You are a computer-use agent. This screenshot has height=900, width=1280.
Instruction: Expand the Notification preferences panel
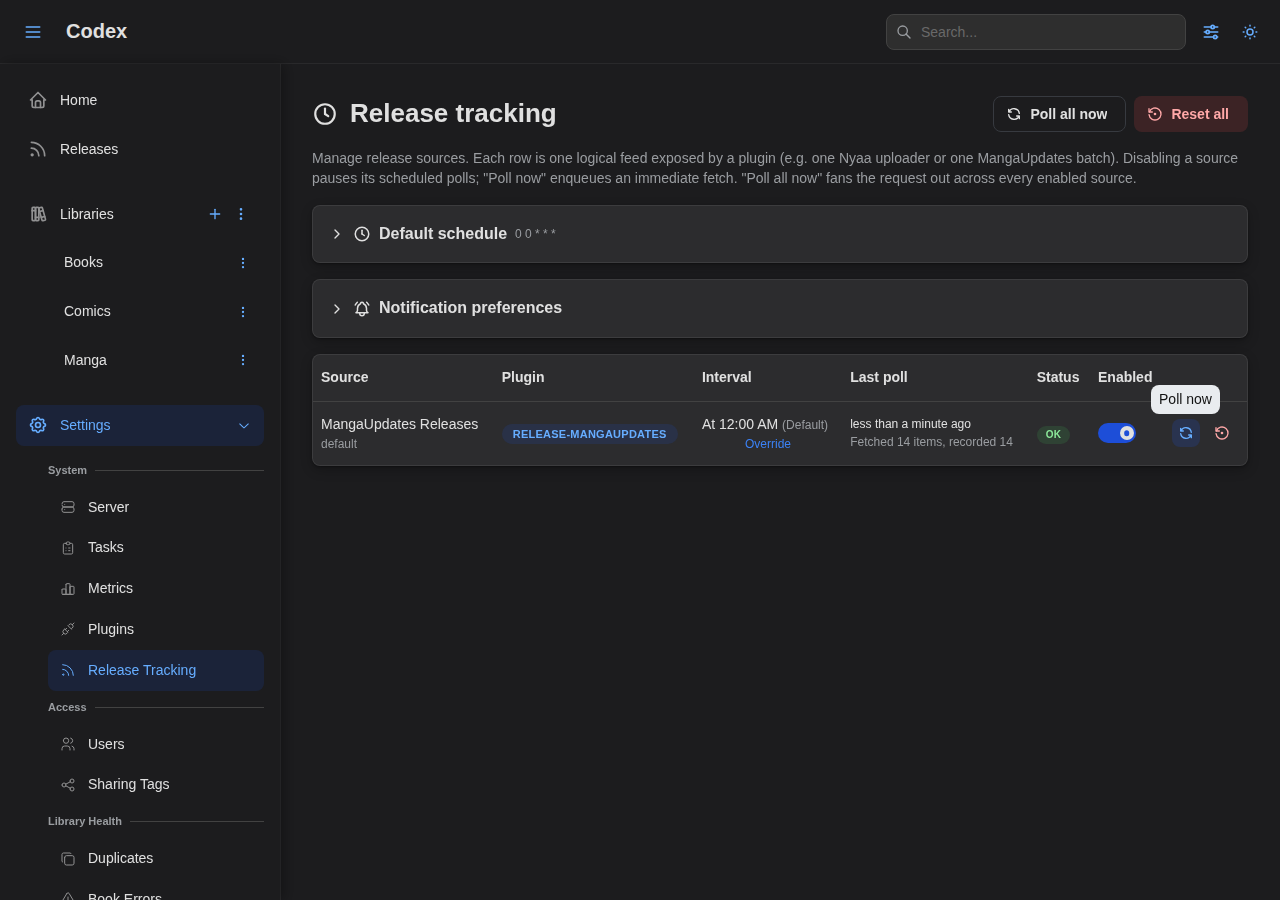(780, 308)
